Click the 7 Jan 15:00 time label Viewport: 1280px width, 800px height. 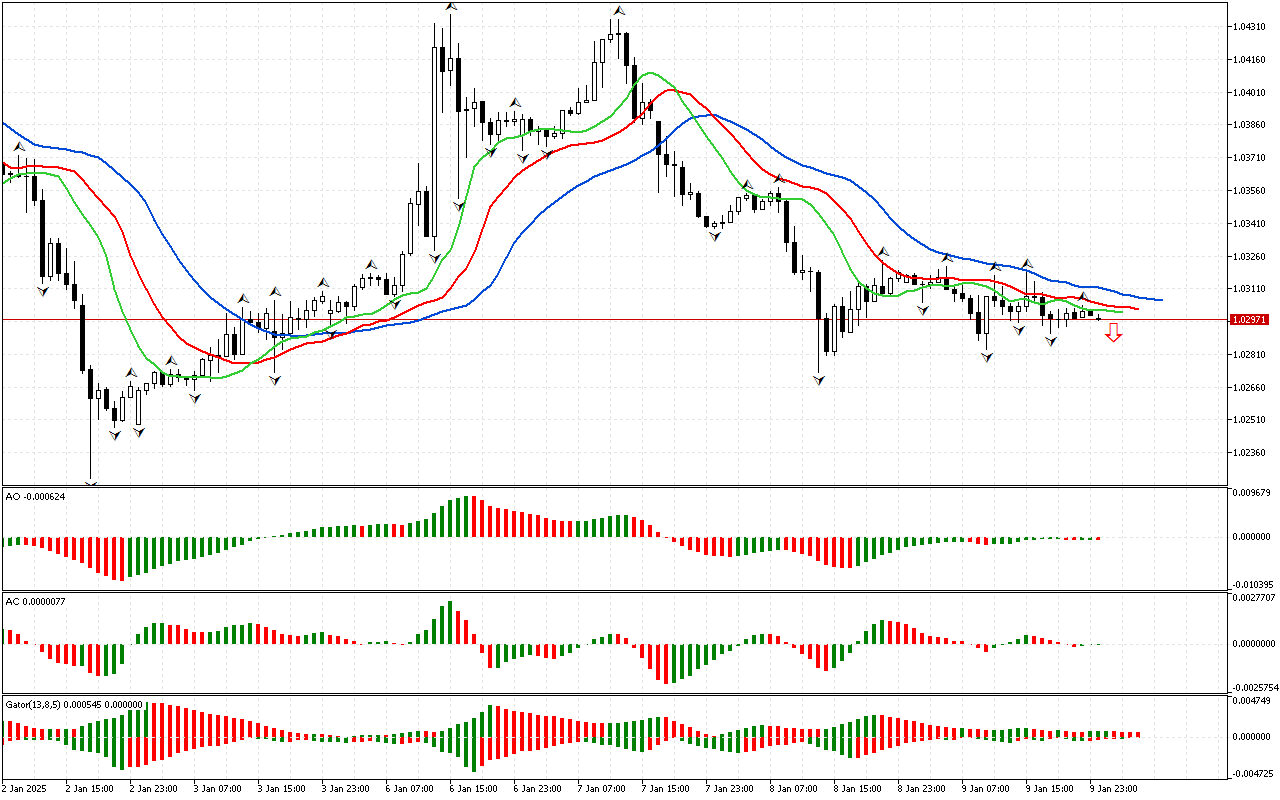pos(667,789)
